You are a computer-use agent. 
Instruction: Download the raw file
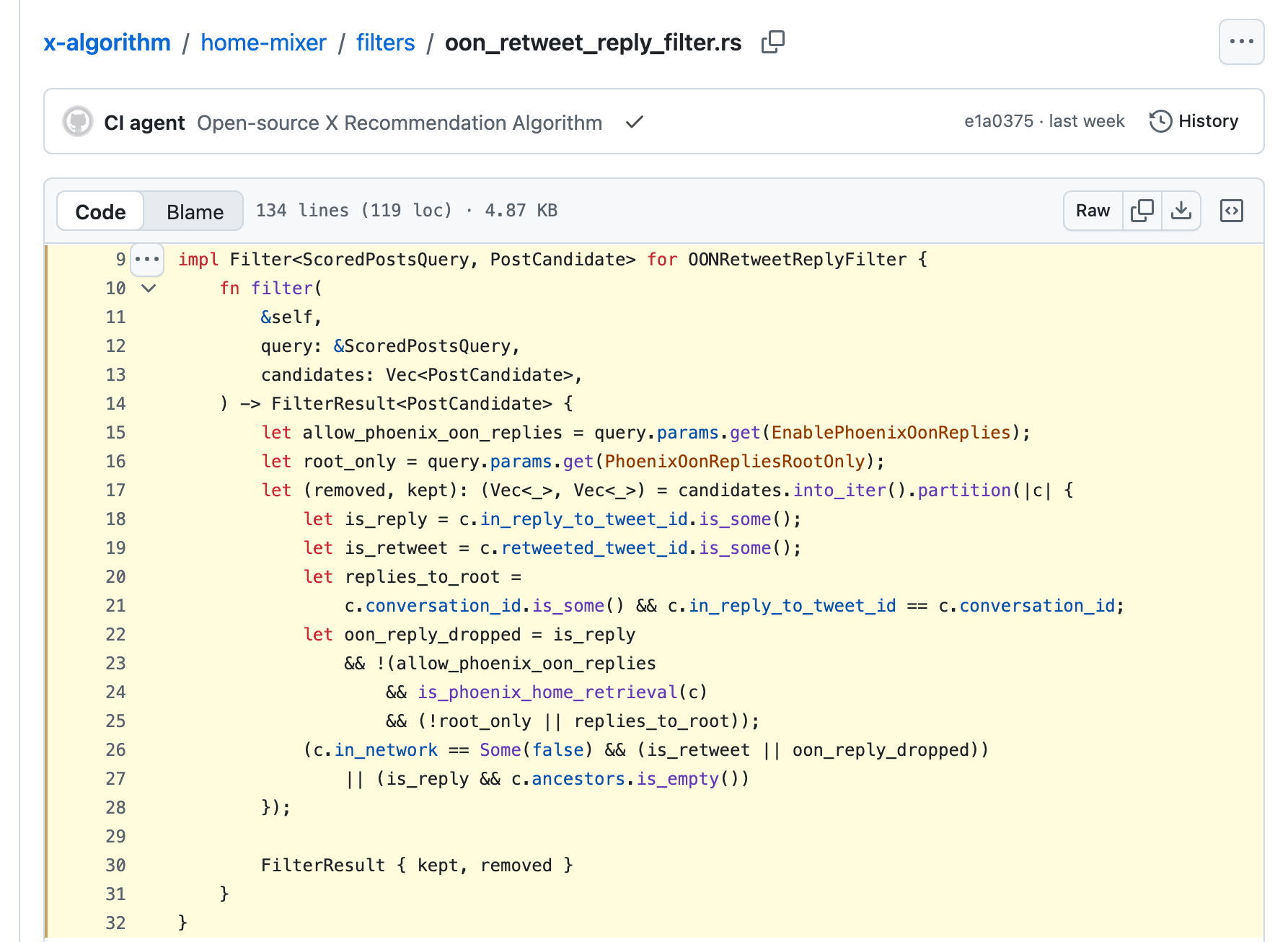click(1181, 211)
